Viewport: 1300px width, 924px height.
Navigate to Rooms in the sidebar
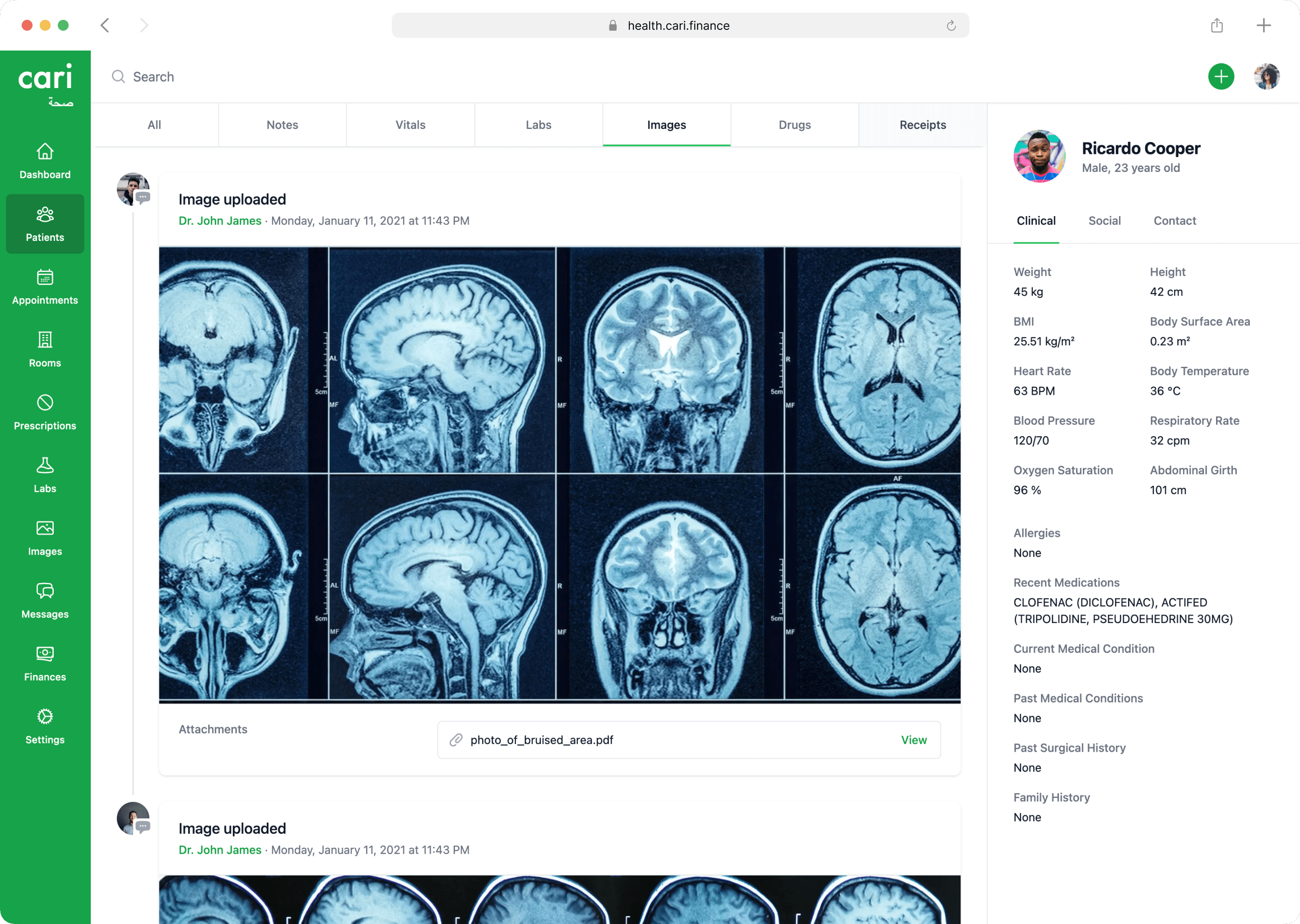tap(44, 349)
